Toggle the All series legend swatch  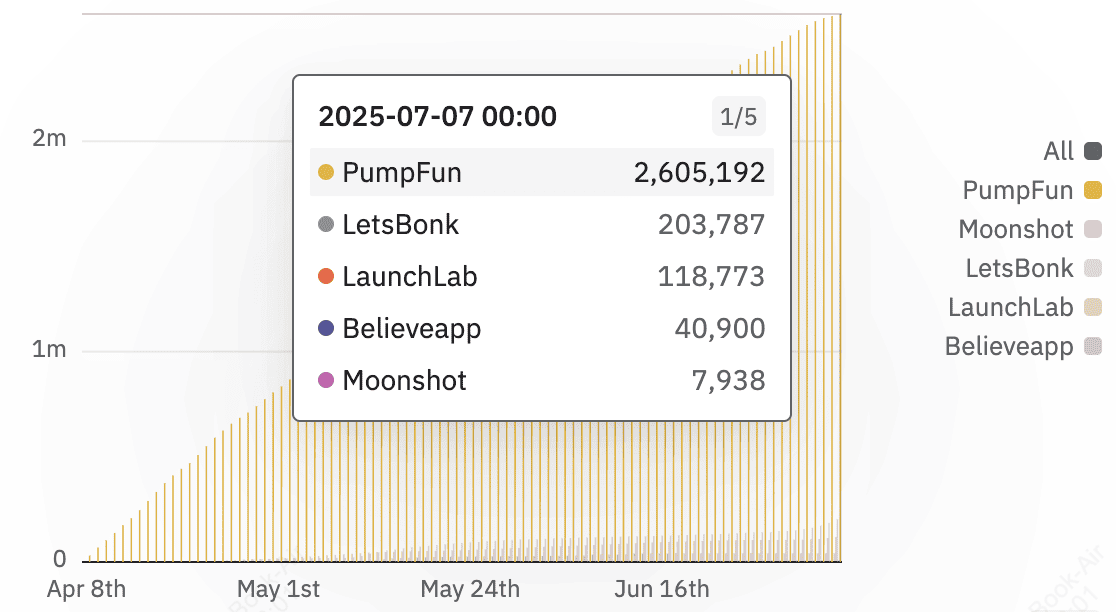click(1093, 151)
